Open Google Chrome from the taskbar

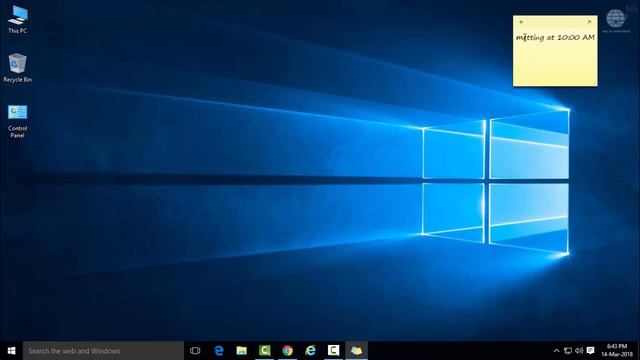coord(287,351)
